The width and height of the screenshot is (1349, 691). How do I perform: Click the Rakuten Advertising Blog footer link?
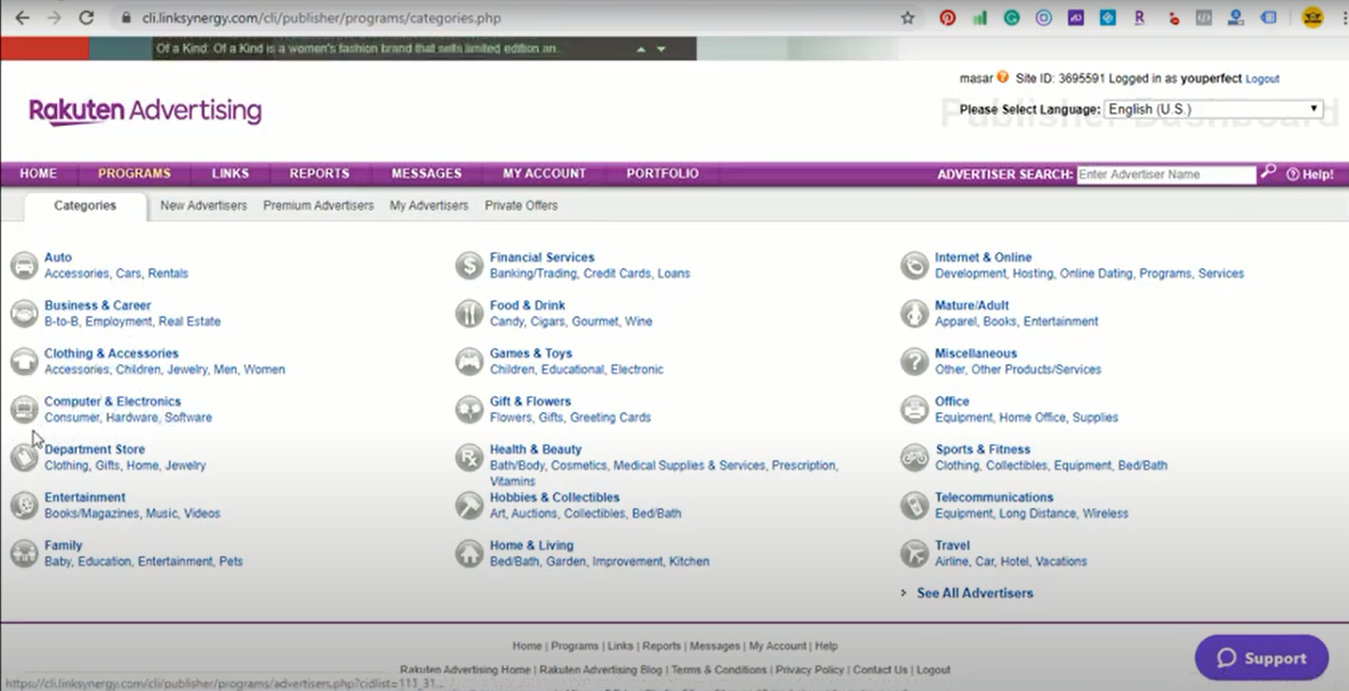tap(601, 670)
